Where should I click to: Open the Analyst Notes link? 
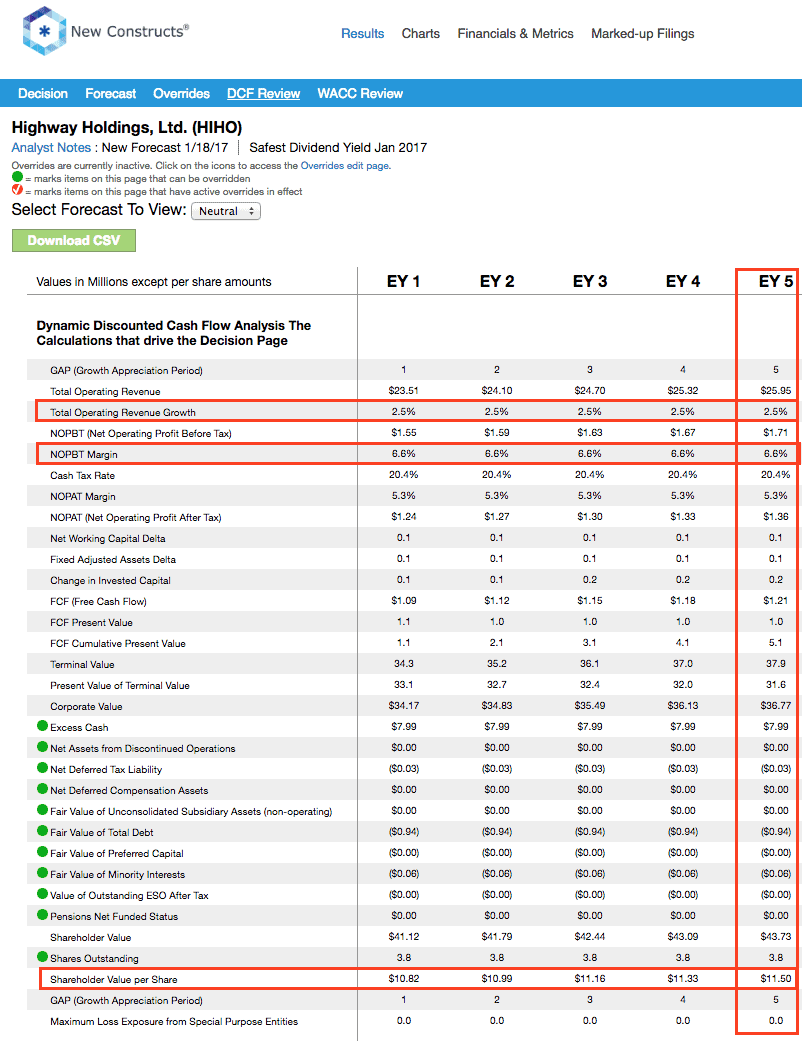point(51,147)
